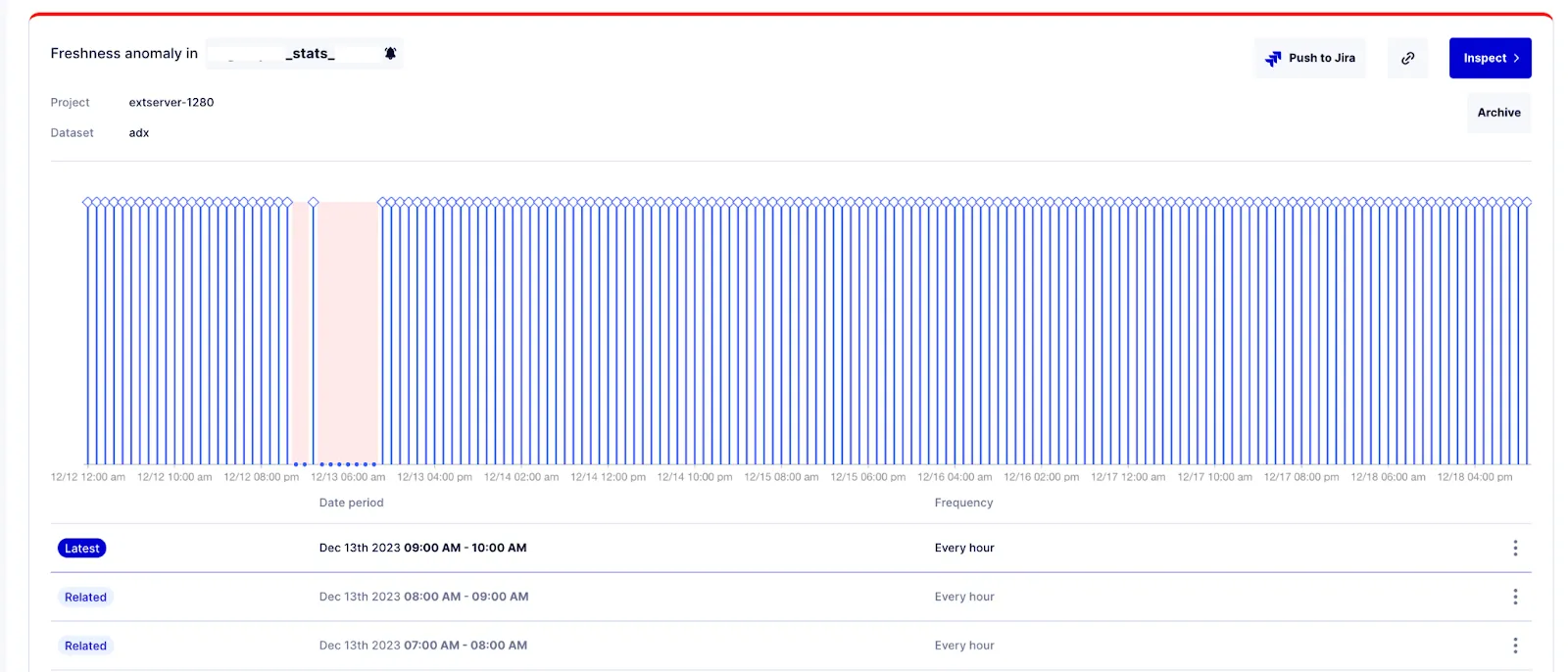
Task: Click the adx dataset name
Action: point(139,133)
